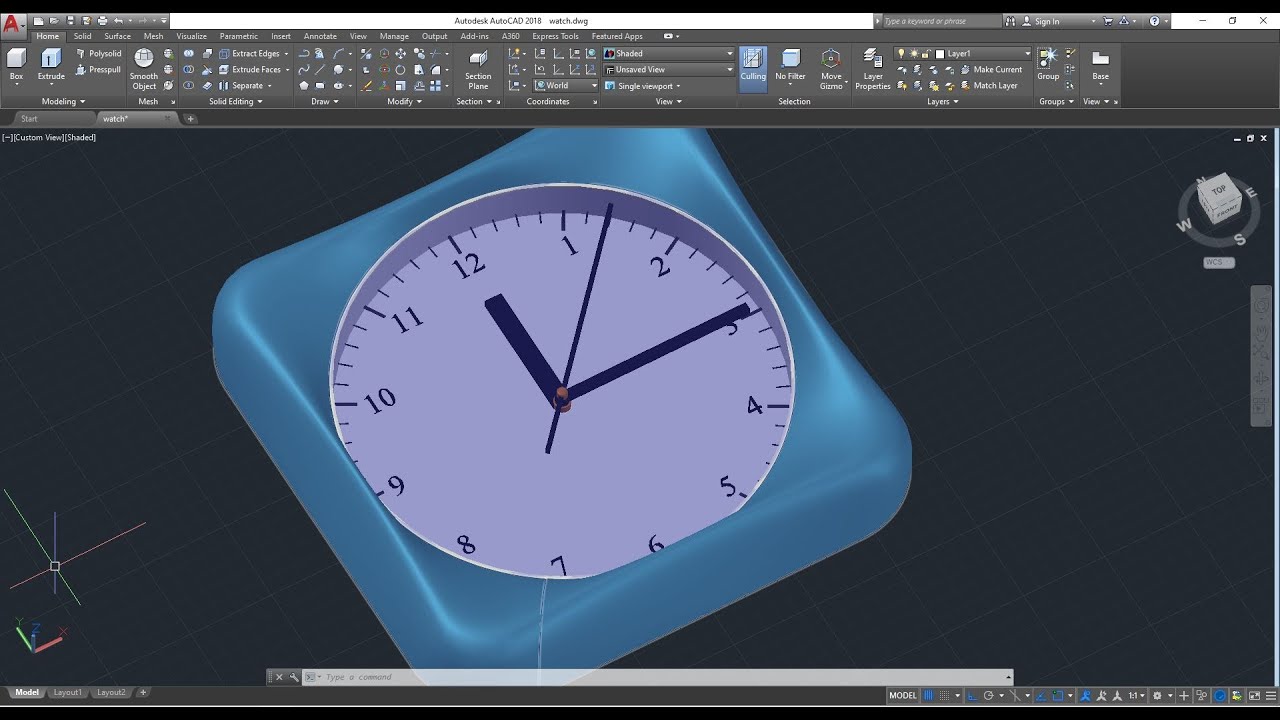This screenshot has height=720, width=1280.
Task: Open the Layer1 layer dropdown
Action: 964,53
